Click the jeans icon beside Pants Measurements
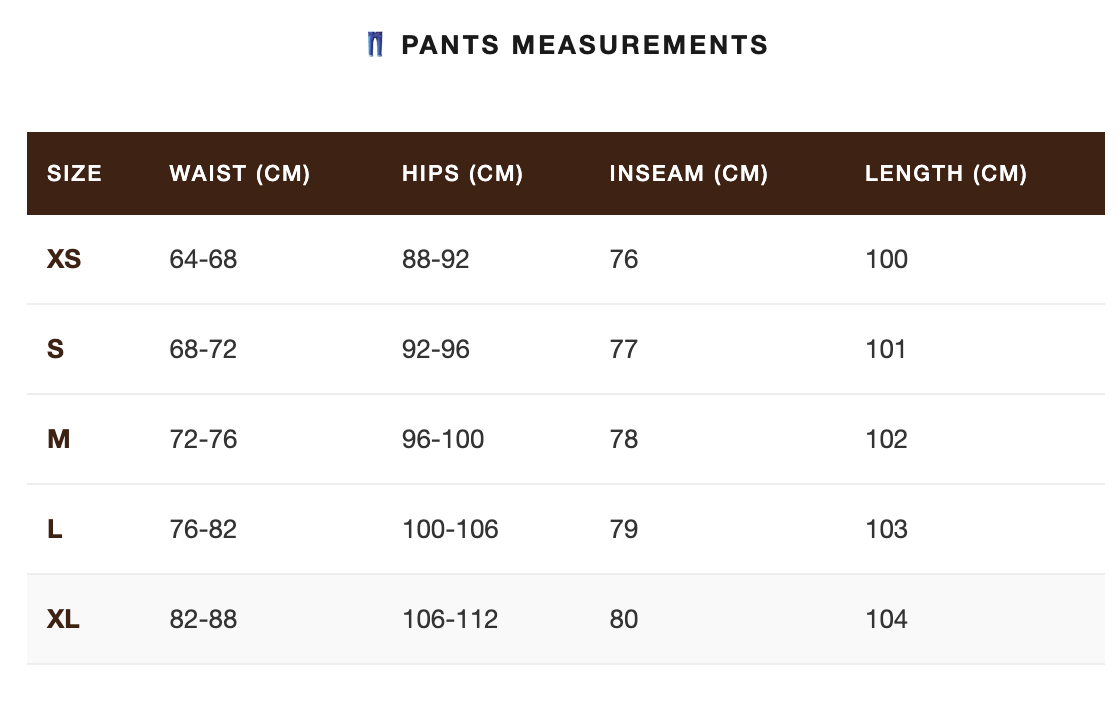 (x=375, y=45)
